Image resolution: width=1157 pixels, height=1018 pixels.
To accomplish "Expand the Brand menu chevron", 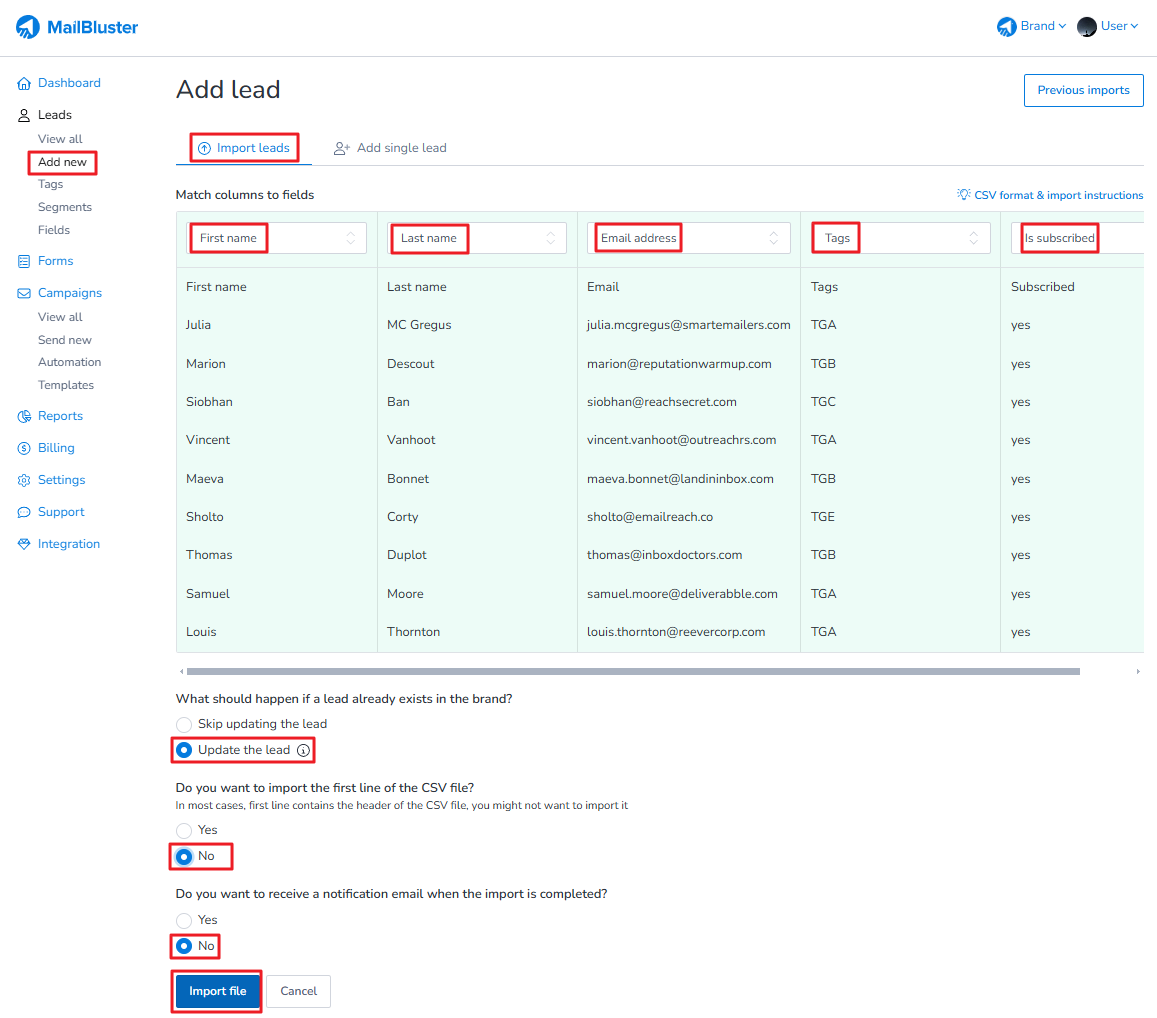I will [1062, 26].
